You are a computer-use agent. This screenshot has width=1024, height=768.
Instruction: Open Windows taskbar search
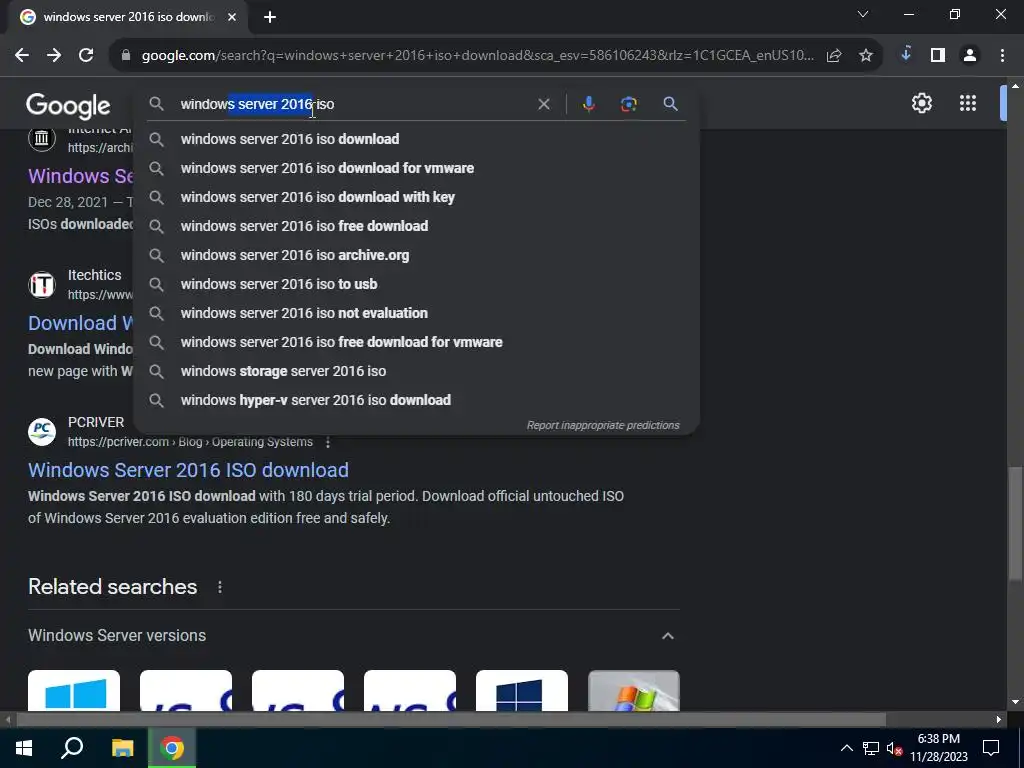point(72,748)
